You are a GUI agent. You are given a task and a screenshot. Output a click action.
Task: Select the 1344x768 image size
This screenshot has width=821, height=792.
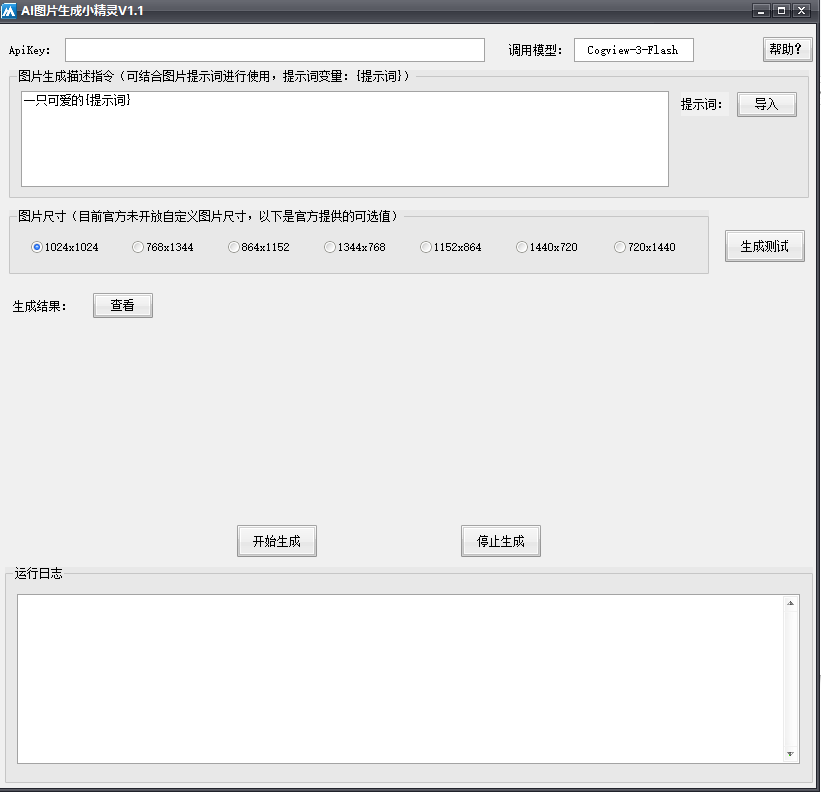point(354,247)
